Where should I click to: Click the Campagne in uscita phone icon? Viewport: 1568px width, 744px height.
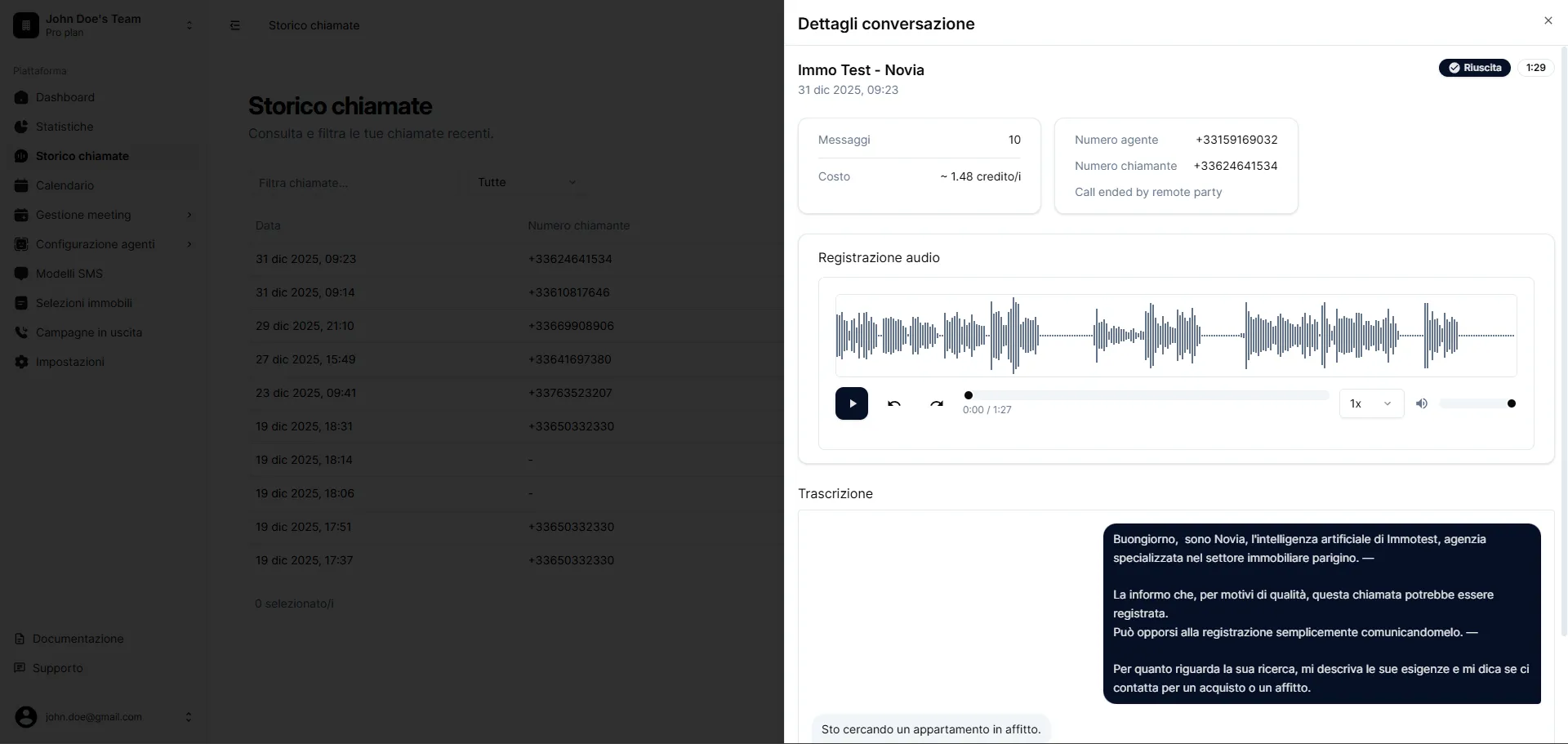[x=21, y=332]
